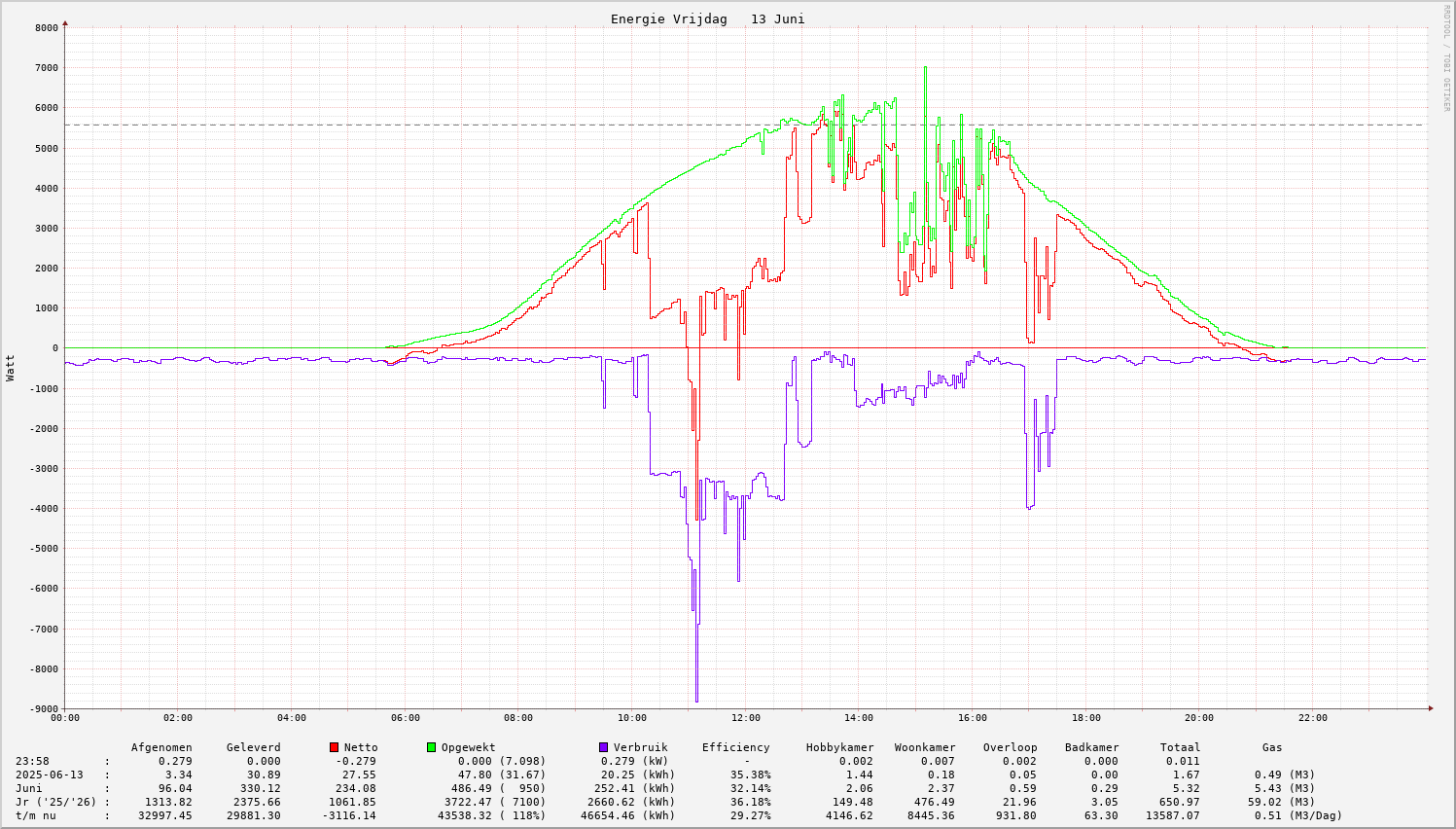Viewport: 1456px width, 829px height.
Task: Click the 8000 value on Y-axis
Action: pyautogui.click(x=46, y=28)
